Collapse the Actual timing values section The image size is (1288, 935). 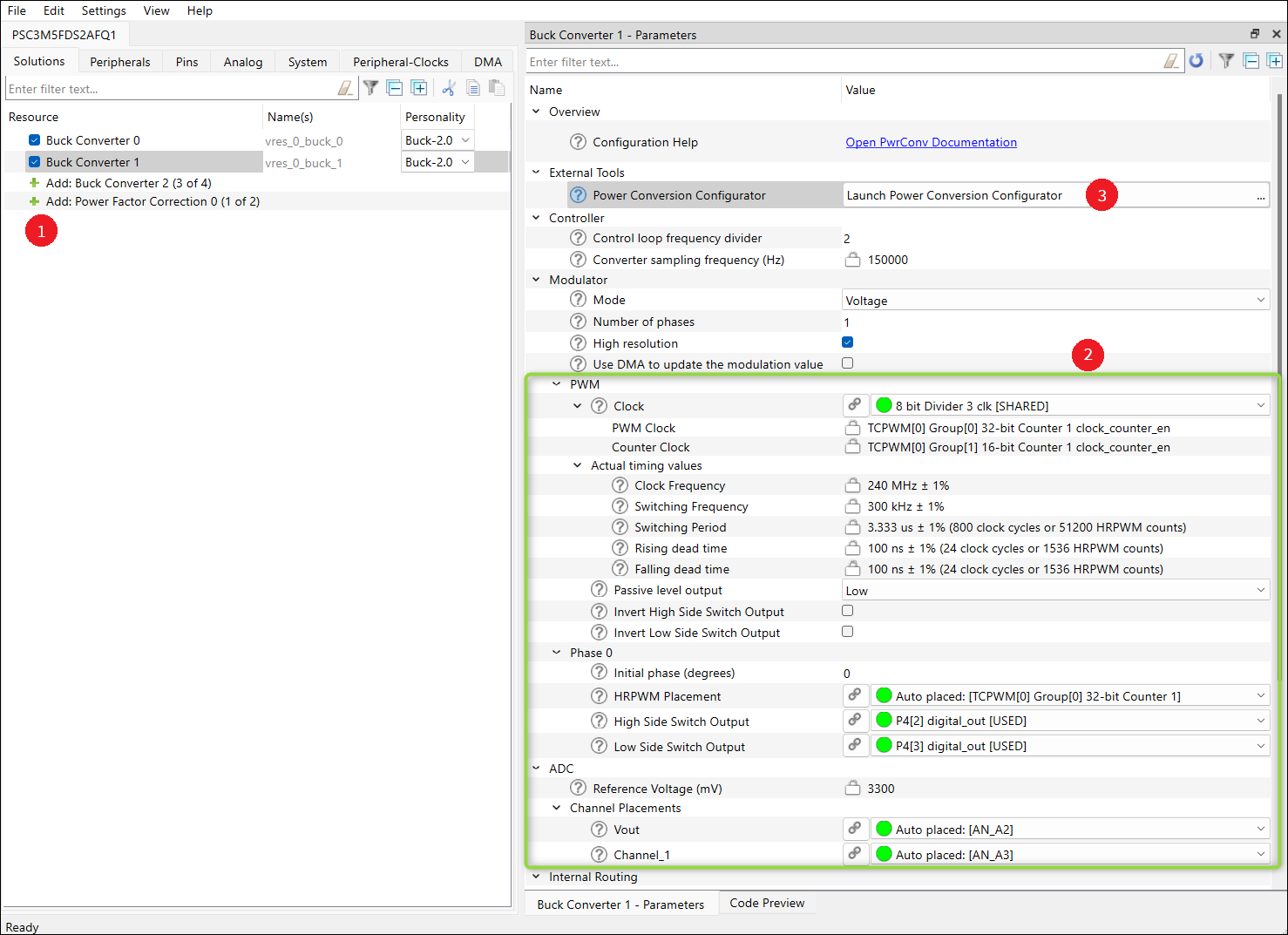[x=577, y=465]
